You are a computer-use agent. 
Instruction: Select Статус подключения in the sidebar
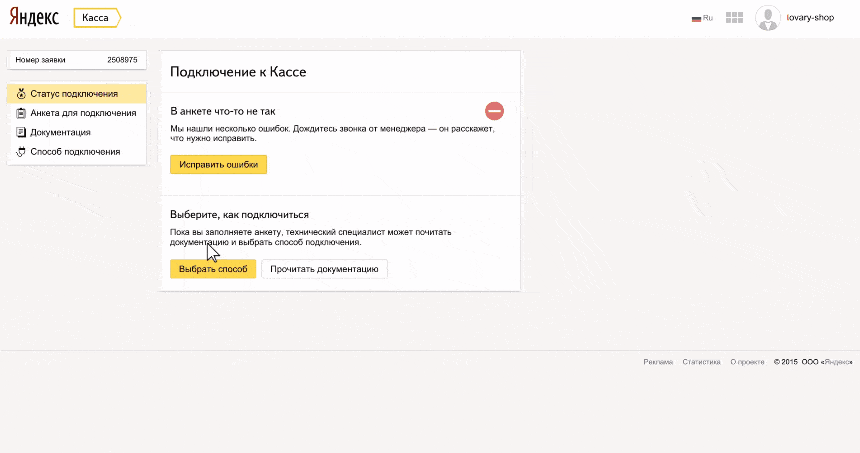point(77,94)
